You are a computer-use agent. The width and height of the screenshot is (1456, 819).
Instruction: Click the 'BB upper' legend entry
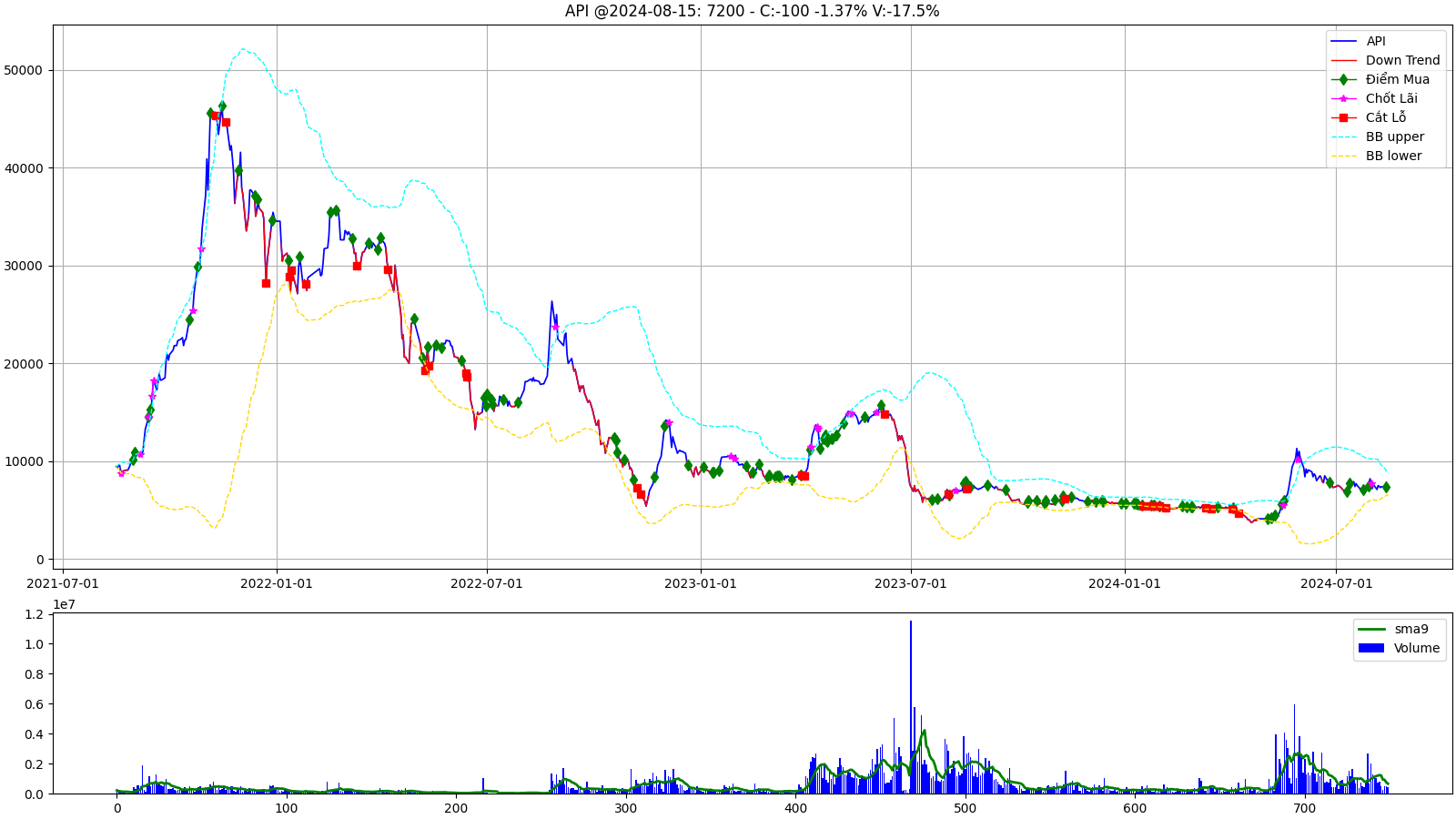(1394, 136)
